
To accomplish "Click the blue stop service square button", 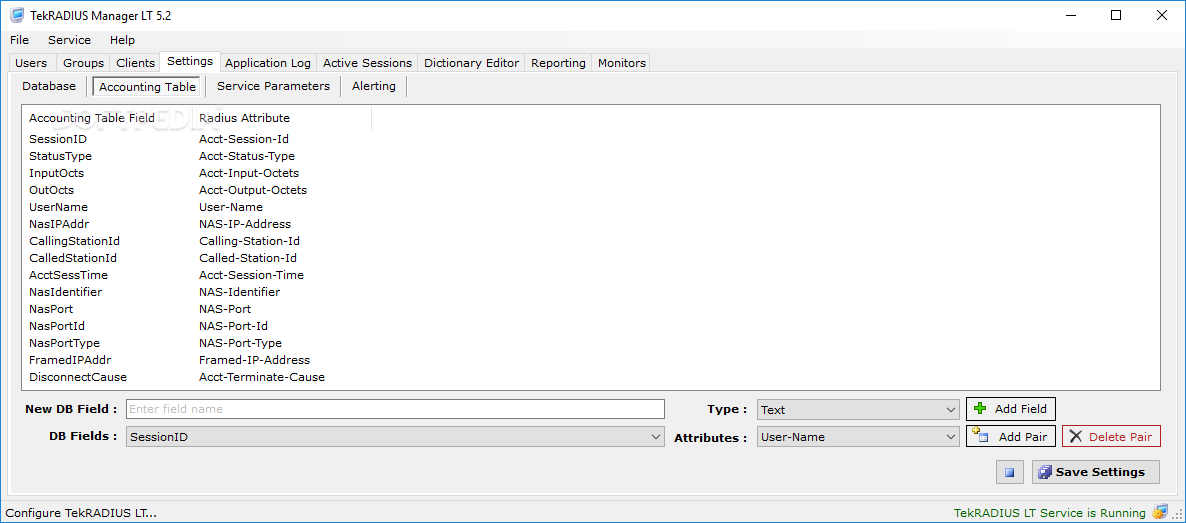I will [x=1009, y=472].
